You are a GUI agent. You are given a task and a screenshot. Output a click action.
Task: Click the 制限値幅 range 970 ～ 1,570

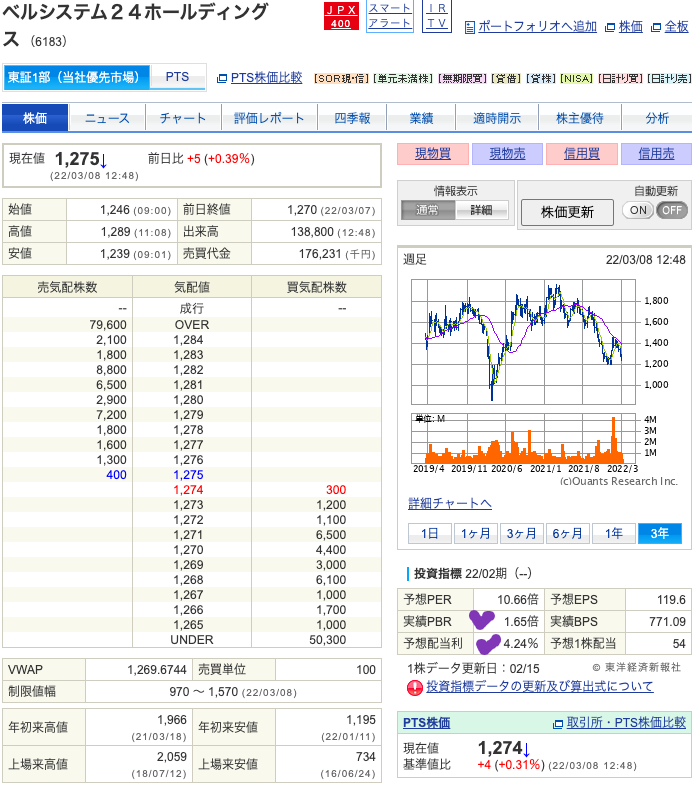click(204, 691)
